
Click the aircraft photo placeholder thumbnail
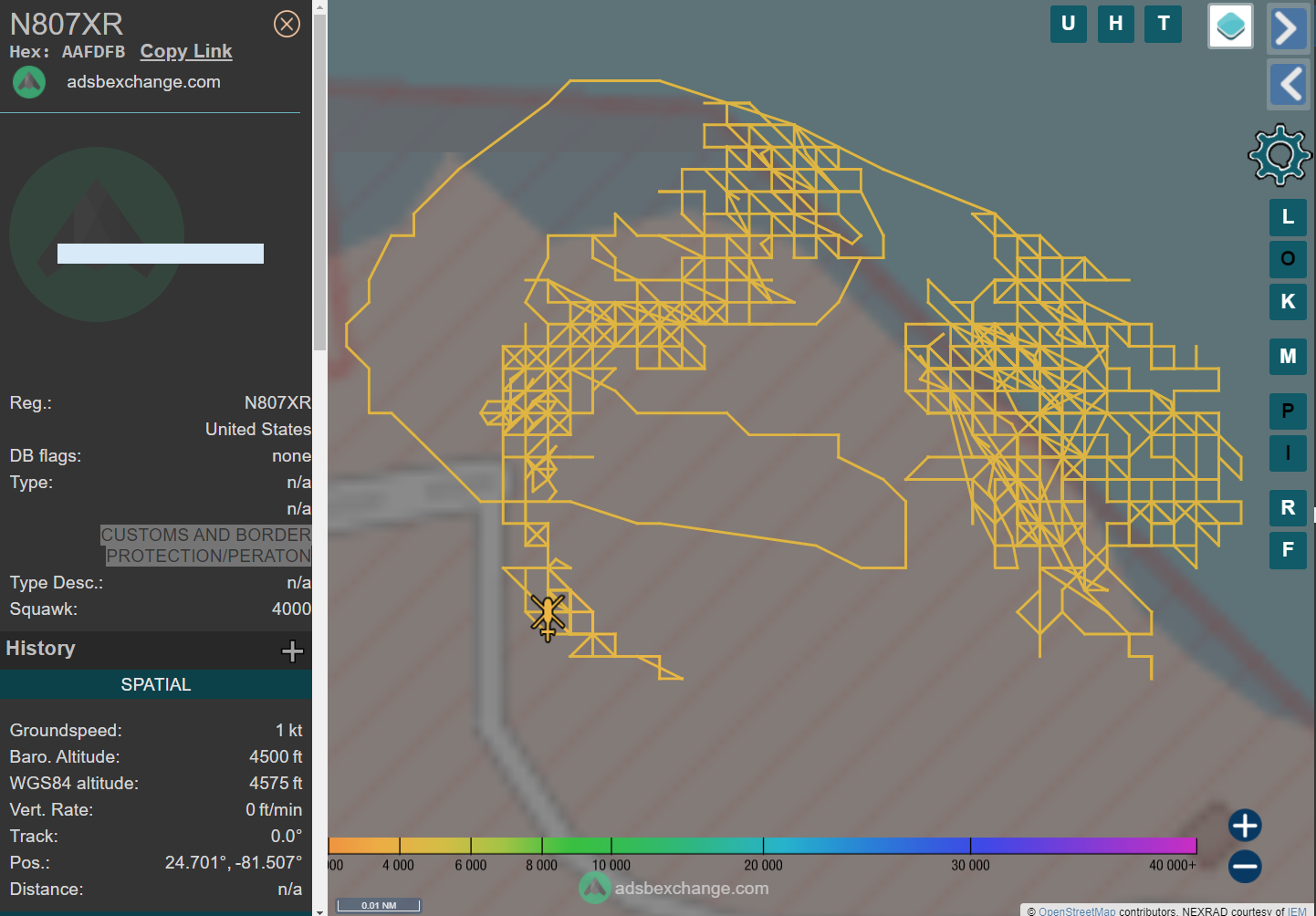click(x=97, y=234)
